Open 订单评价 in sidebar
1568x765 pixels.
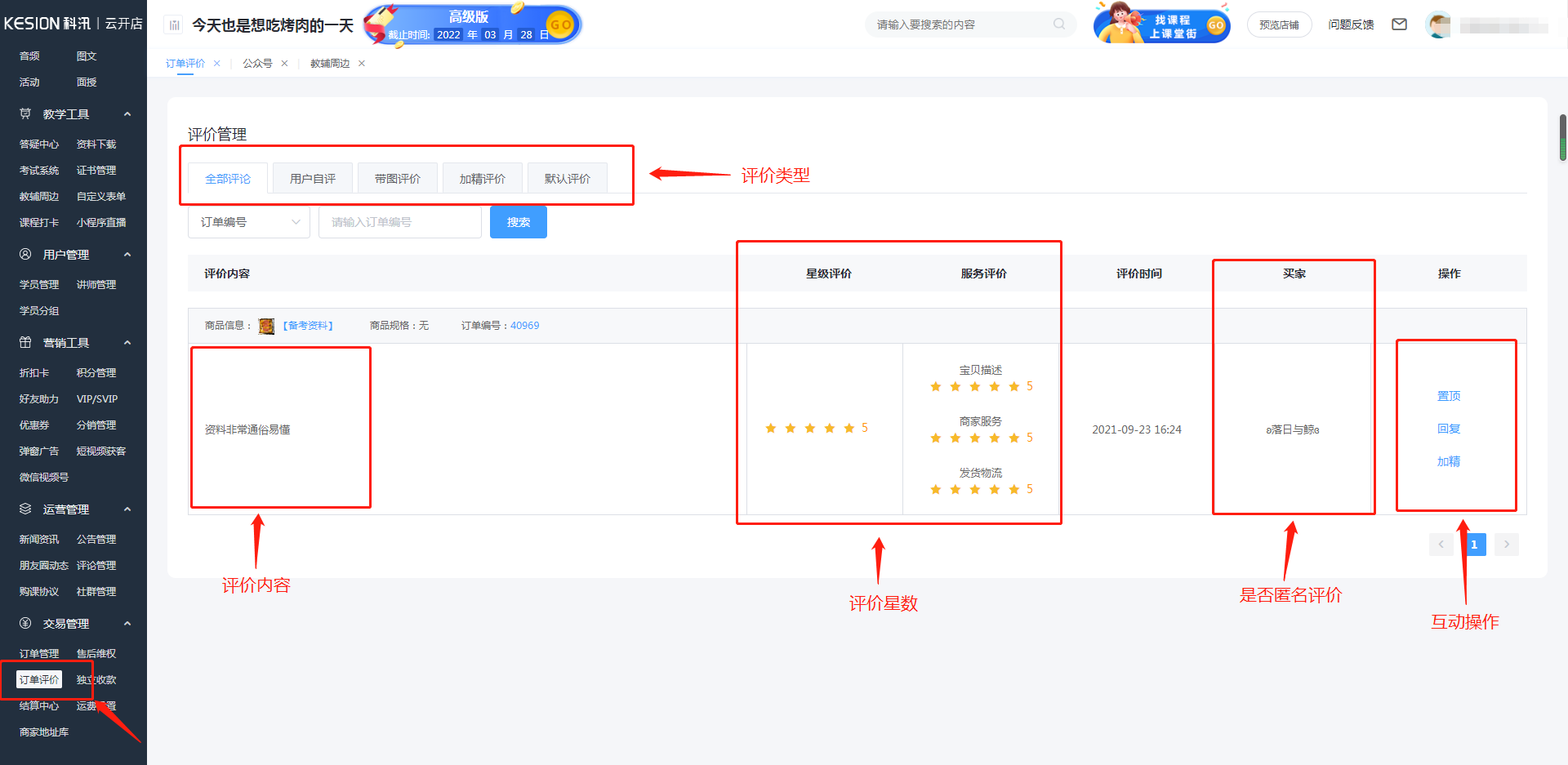click(39, 679)
